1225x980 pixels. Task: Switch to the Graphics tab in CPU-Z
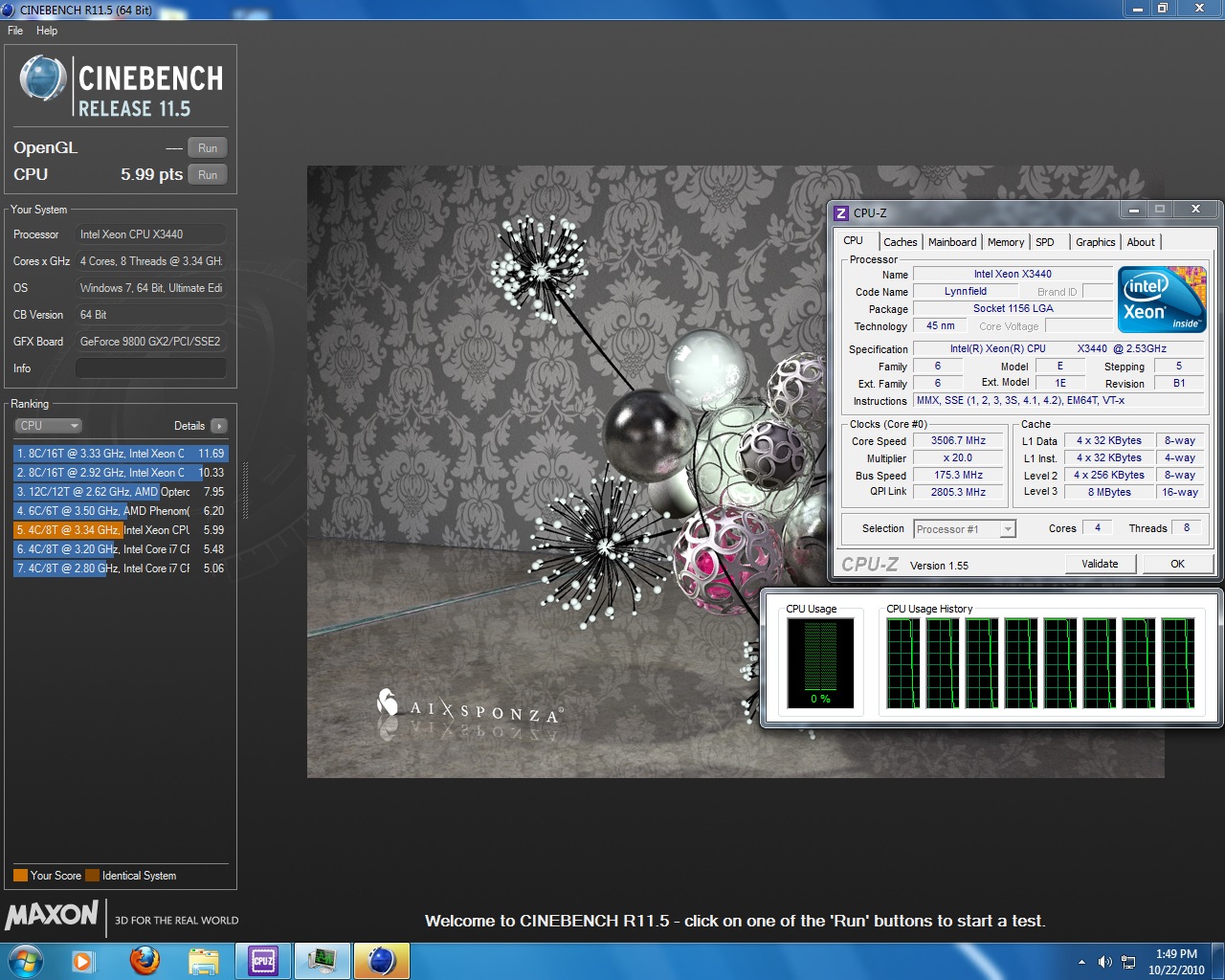(1096, 242)
